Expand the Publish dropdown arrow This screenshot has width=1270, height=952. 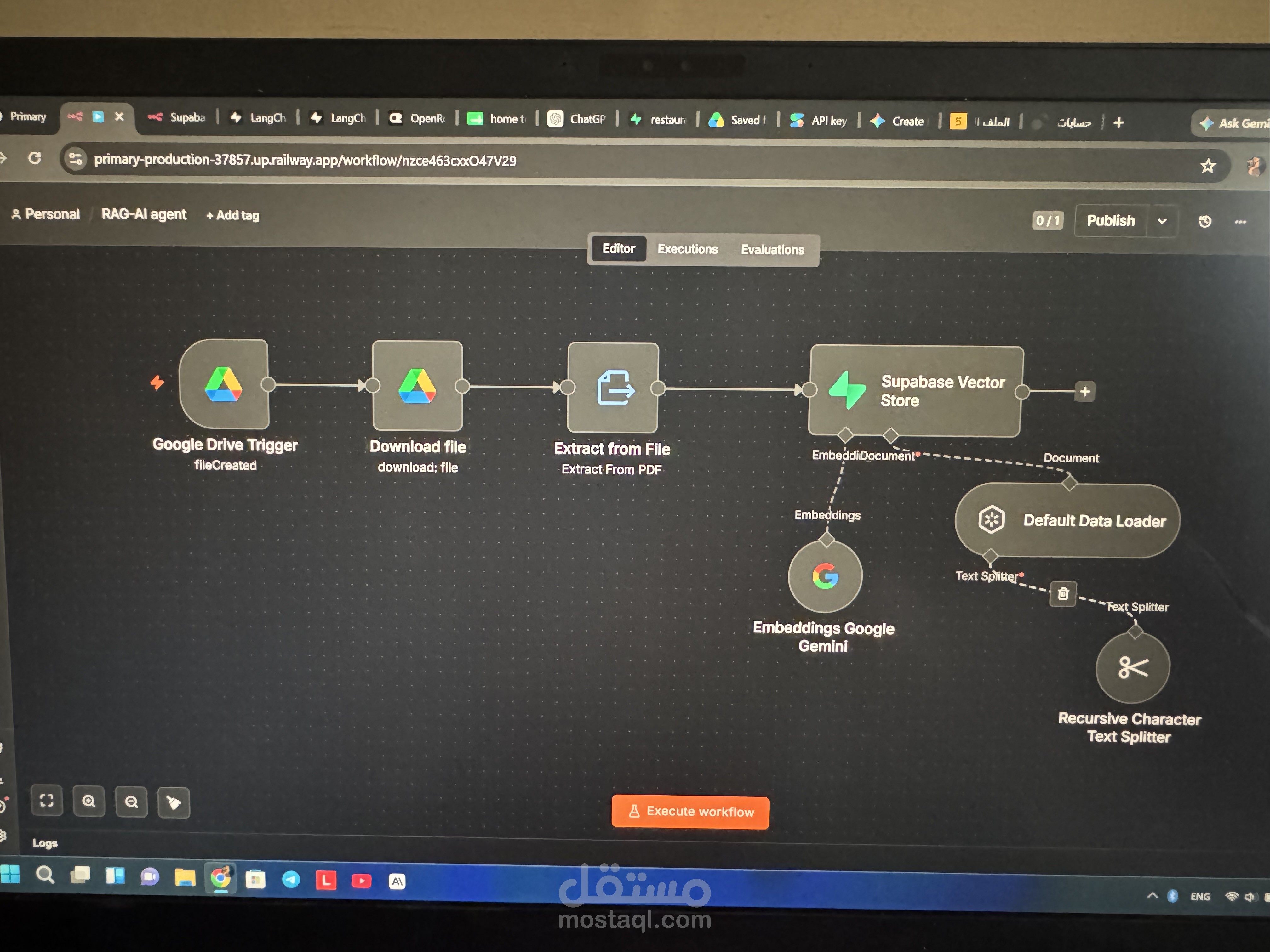pos(1162,222)
